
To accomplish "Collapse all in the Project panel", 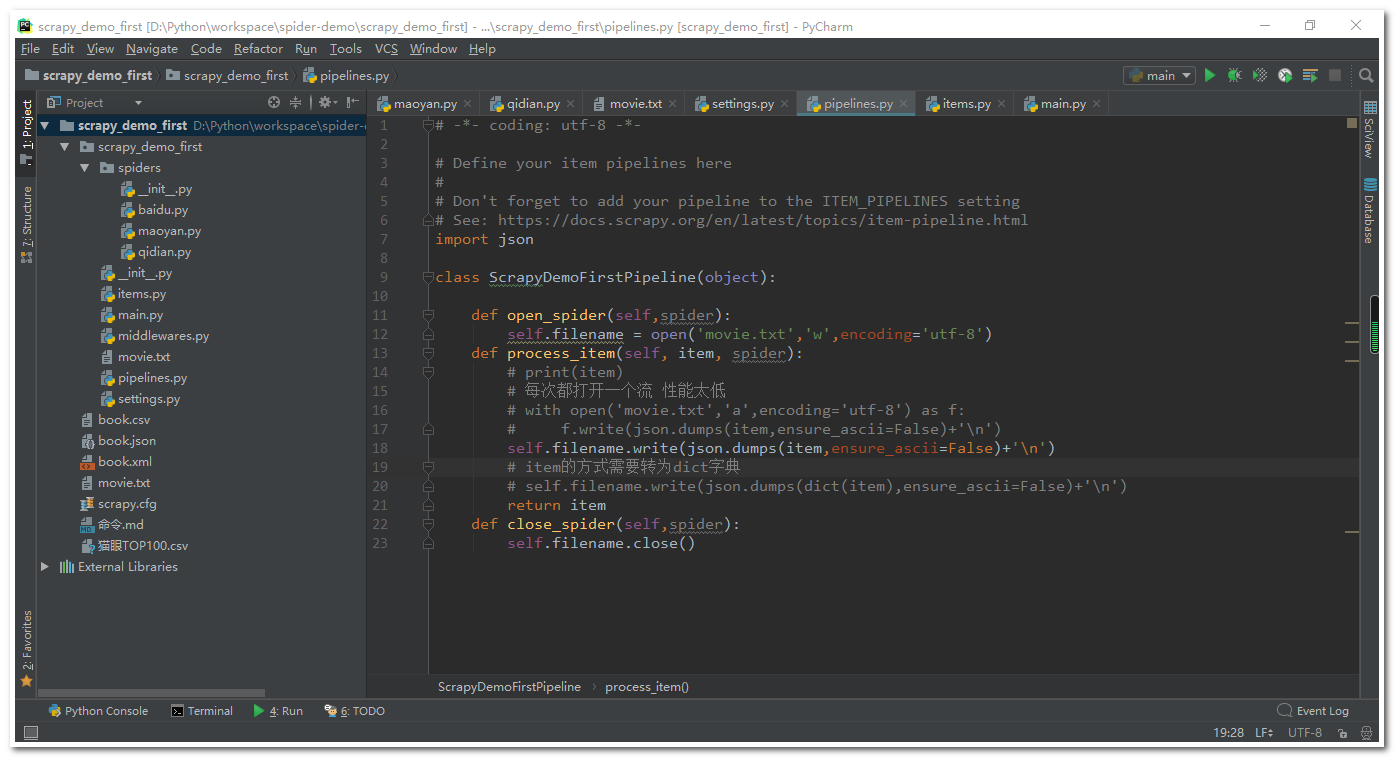I will pyautogui.click(x=295, y=102).
